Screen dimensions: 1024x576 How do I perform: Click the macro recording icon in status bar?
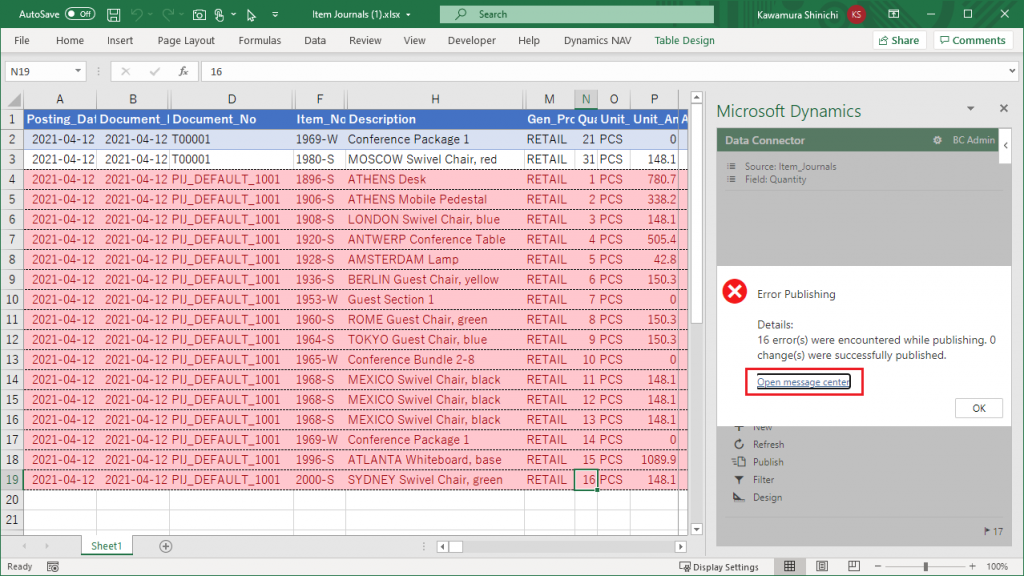coord(53,567)
